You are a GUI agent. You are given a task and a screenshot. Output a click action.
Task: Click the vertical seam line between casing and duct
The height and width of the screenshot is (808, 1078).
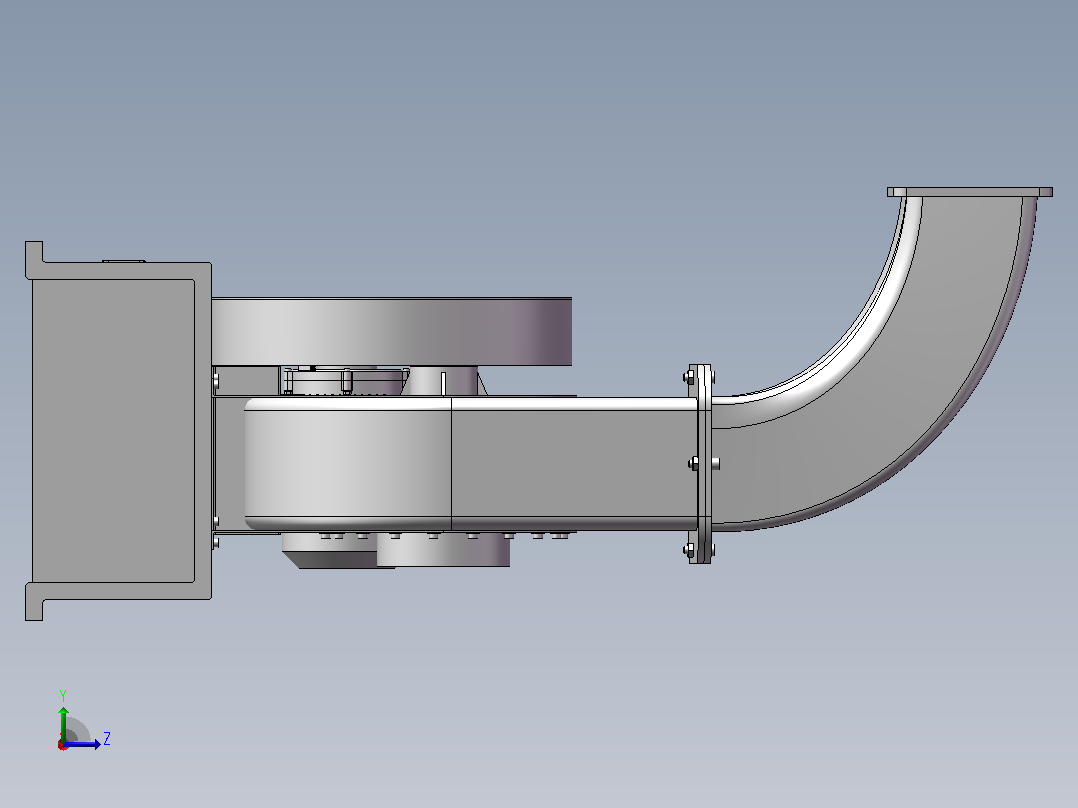(452, 463)
